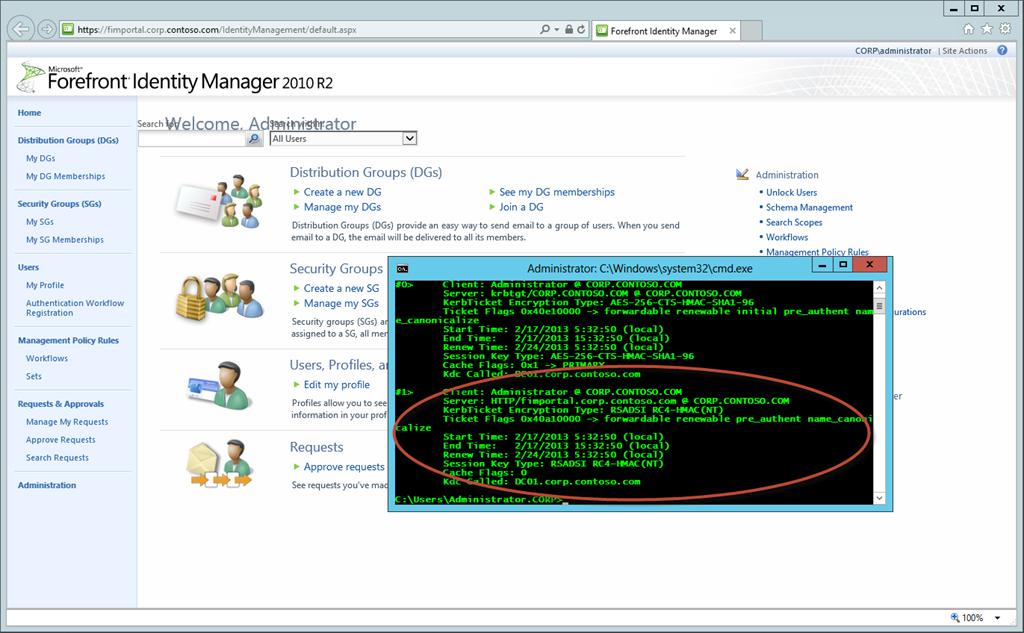Open My Profile in the sidebar

[45, 285]
